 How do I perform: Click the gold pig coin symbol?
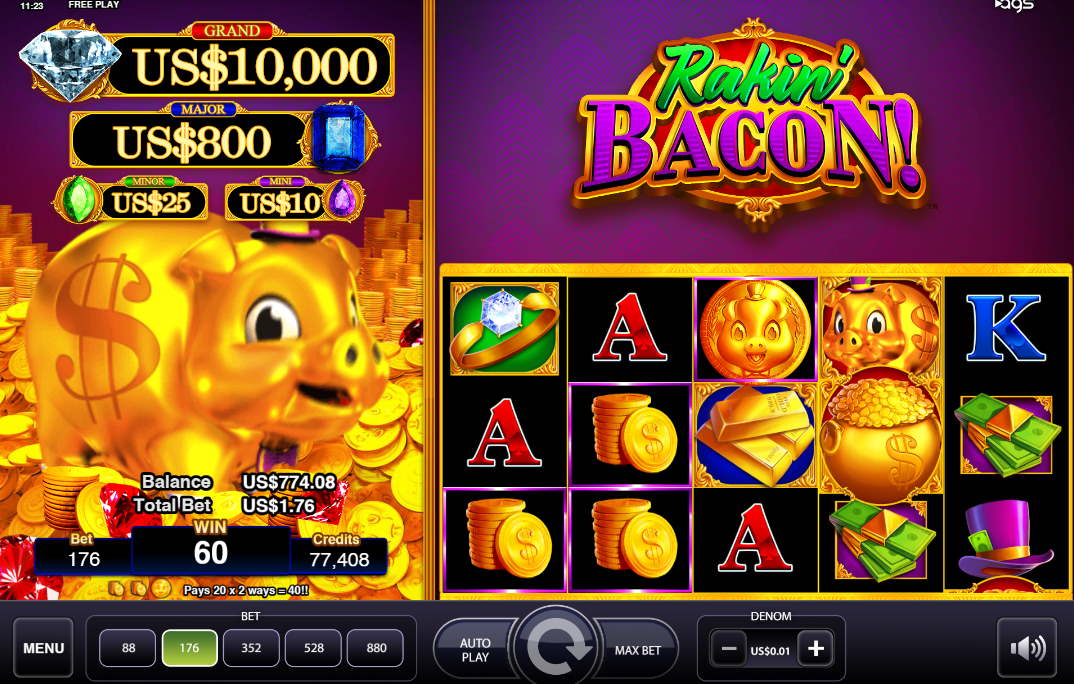(x=755, y=328)
